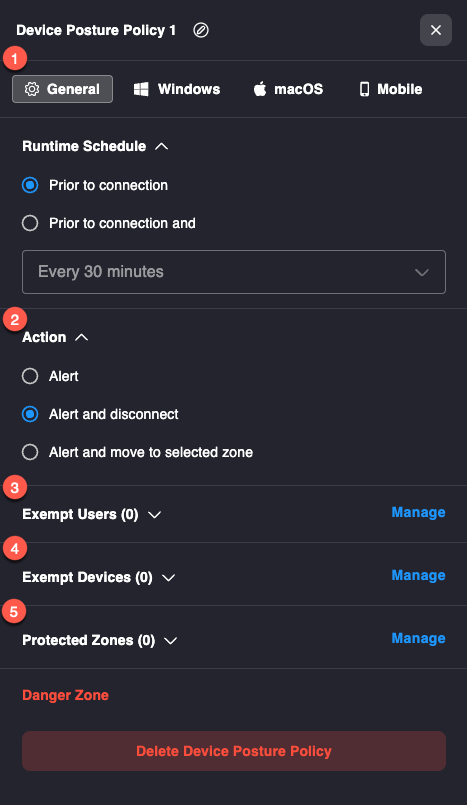Click the gear icon in General tab
467x805 pixels.
32,89
